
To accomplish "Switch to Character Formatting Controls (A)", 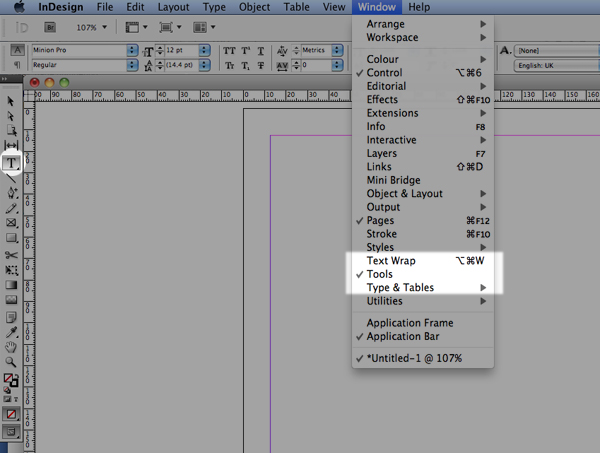I will [x=17, y=50].
